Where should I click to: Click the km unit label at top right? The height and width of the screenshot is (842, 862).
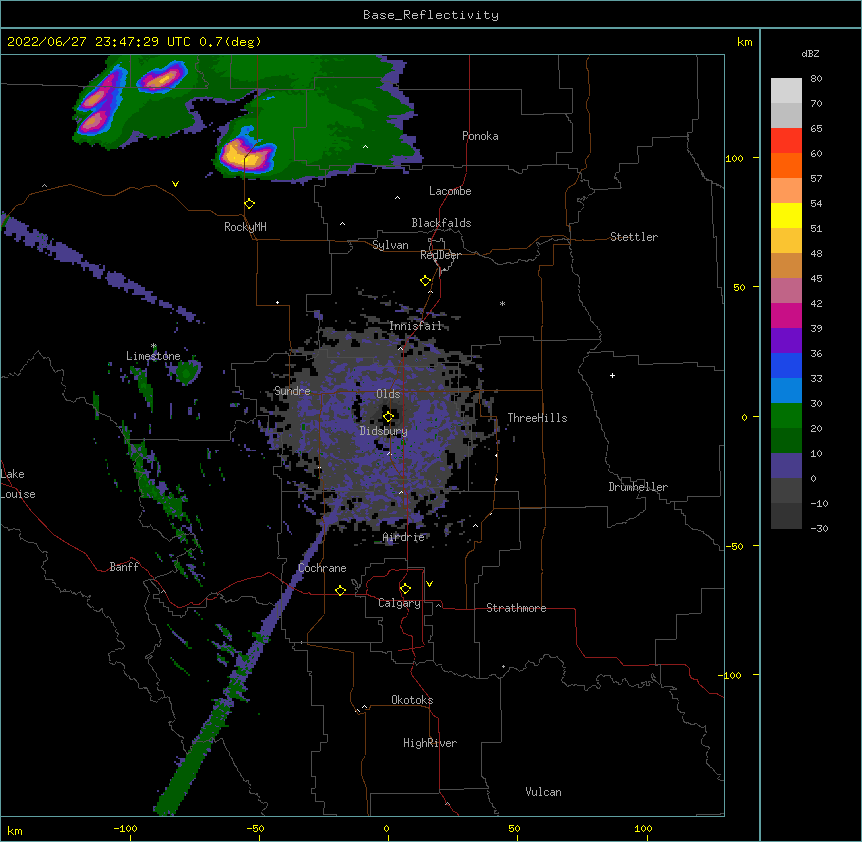(x=744, y=42)
